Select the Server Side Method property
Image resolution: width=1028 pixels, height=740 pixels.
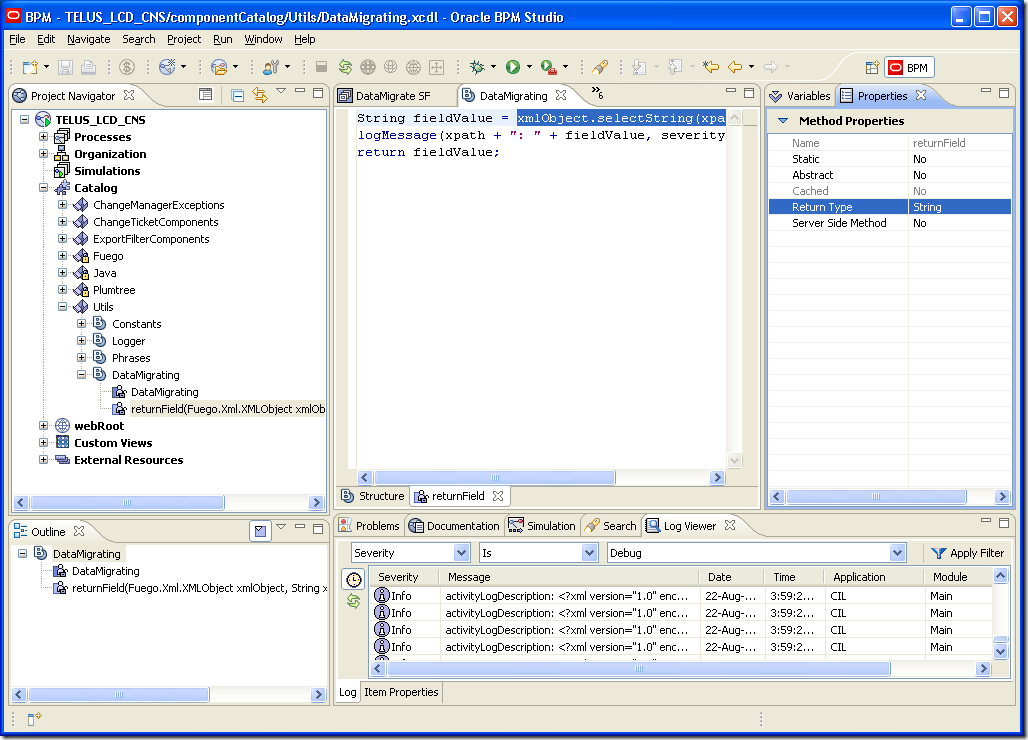pyautogui.click(x=889, y=223)
